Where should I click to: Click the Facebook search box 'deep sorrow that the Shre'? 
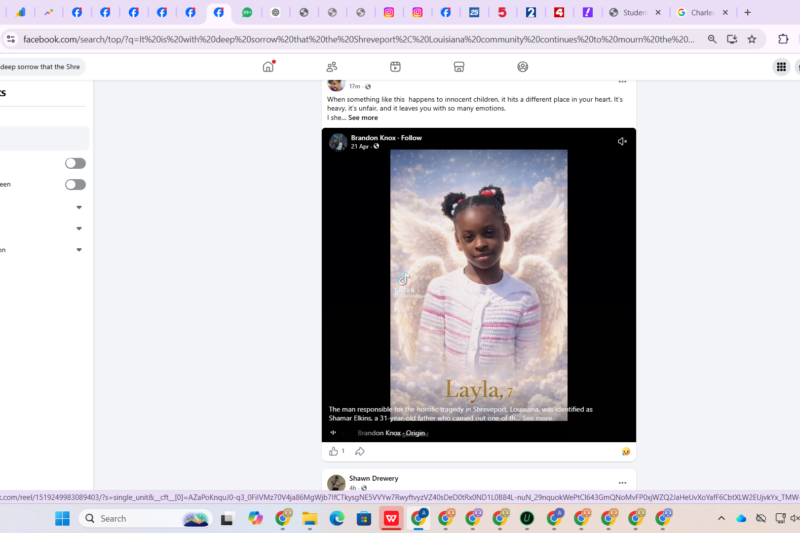41,67
